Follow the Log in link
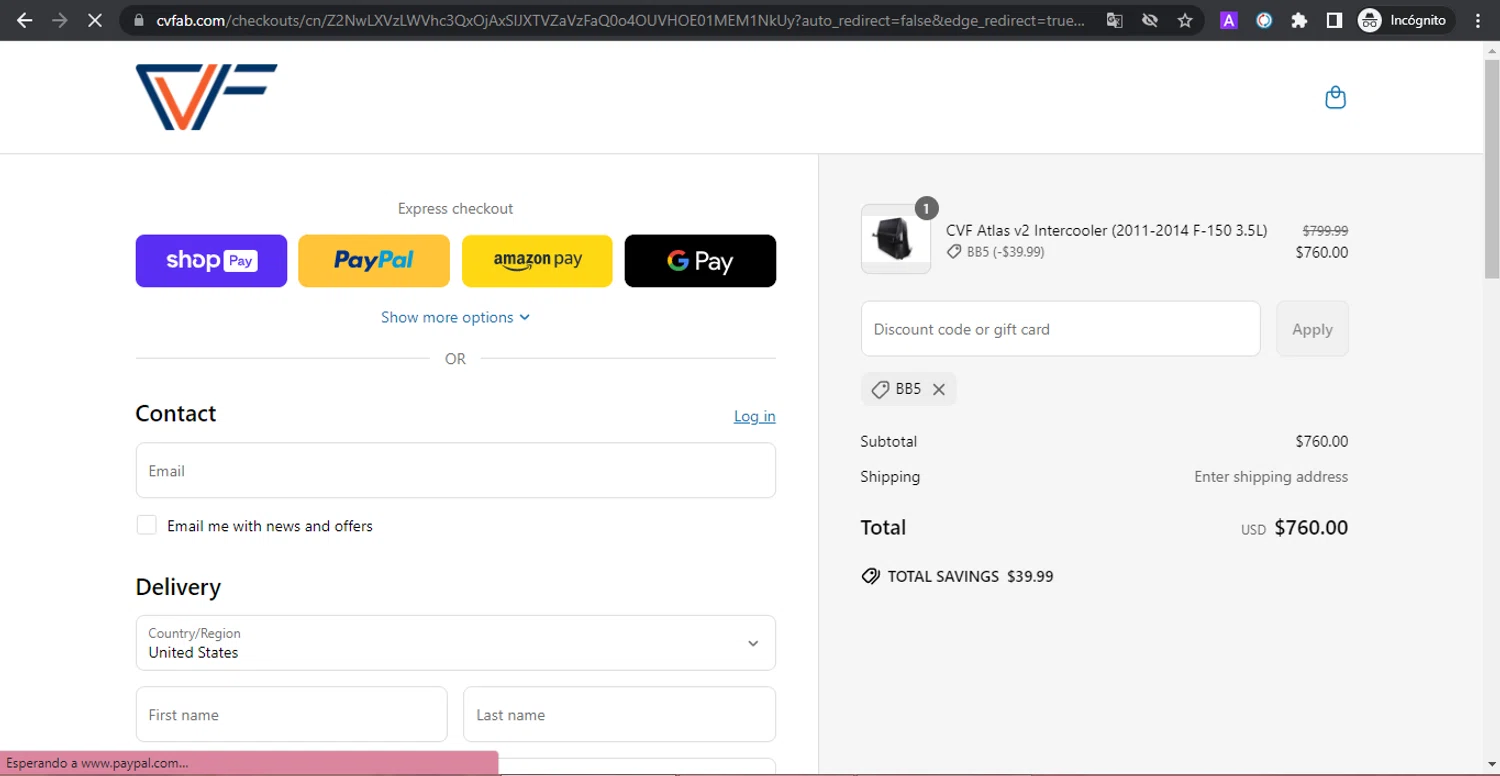The width and height of the screenshot is (1500, 776). 754,416
